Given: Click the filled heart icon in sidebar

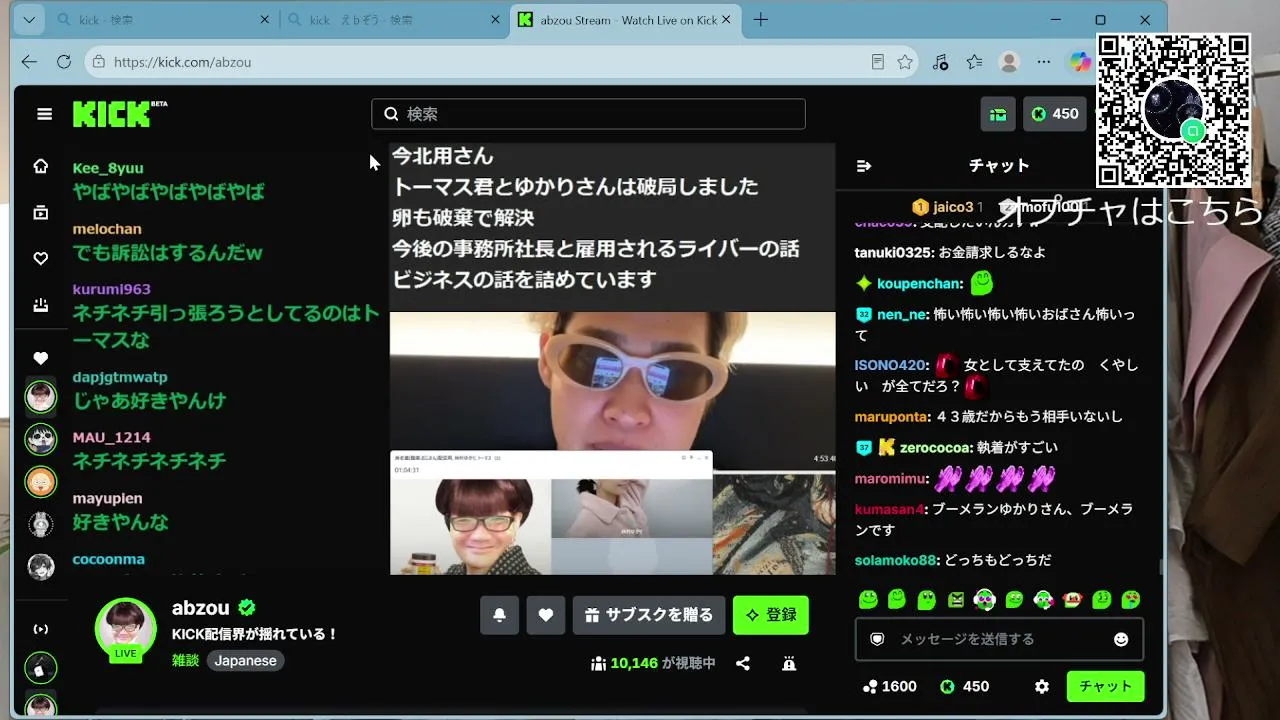Looking at the screenshot, I should 41,358.
